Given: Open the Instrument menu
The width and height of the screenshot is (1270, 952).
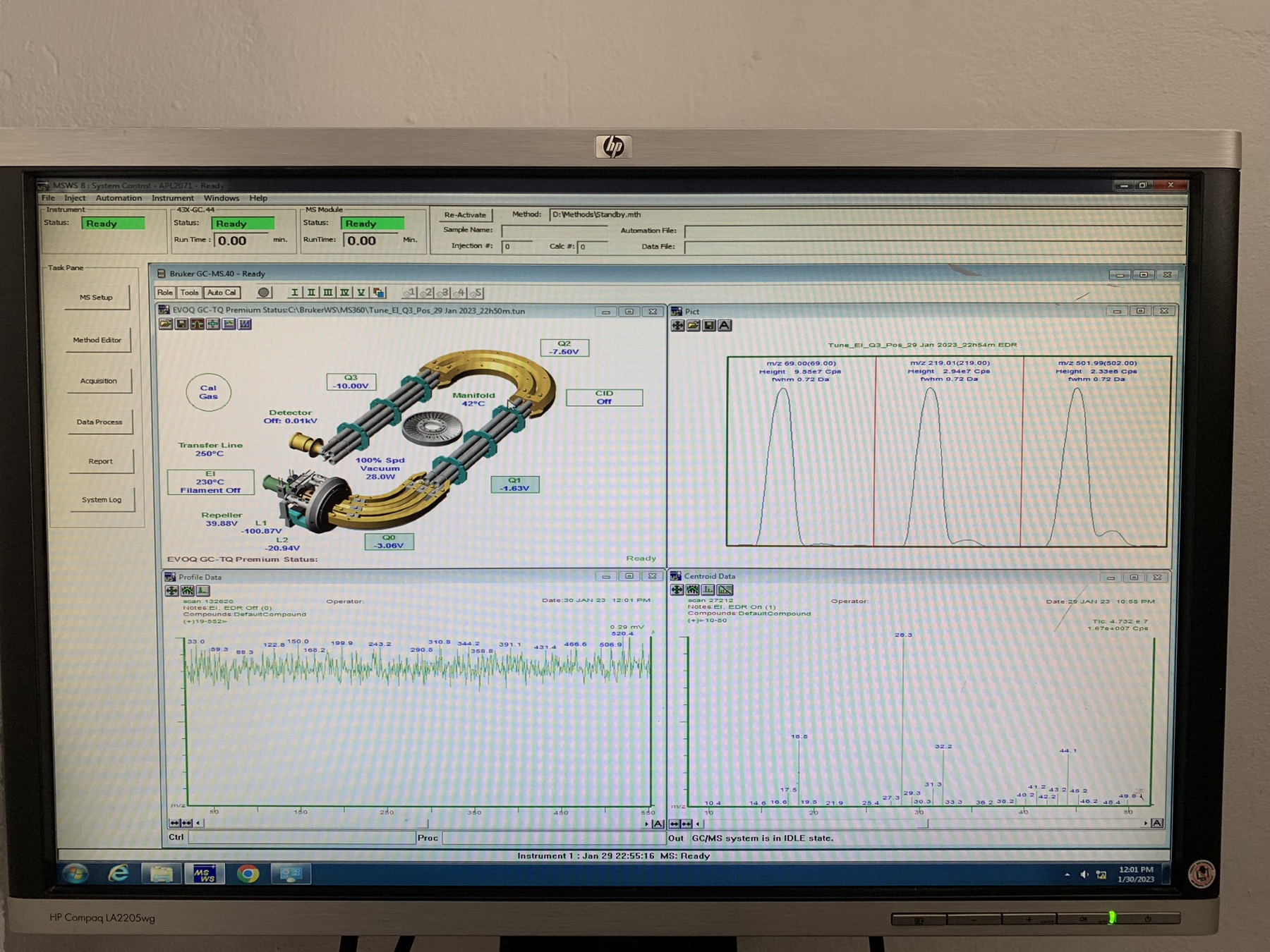Looking at the screenshot, I should (172, 198).
